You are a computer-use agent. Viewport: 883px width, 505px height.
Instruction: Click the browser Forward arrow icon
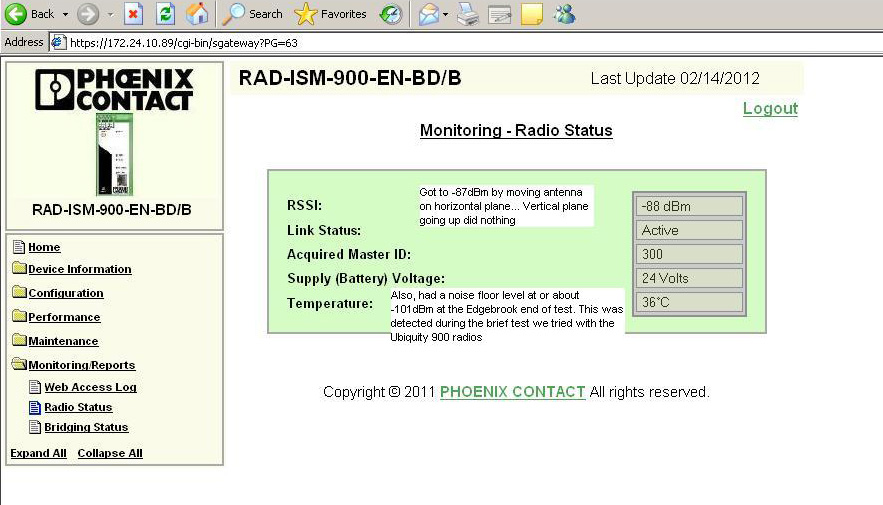[x=88, y=14]
